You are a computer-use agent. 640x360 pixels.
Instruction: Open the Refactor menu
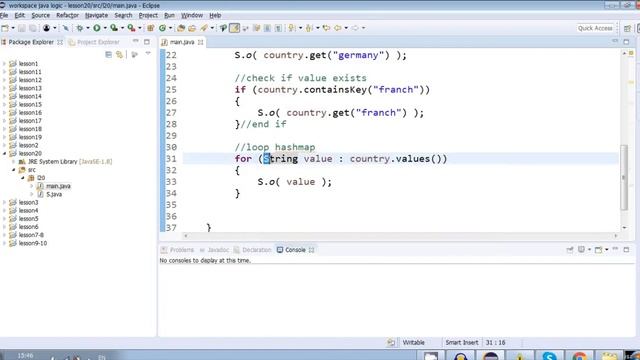67,15
